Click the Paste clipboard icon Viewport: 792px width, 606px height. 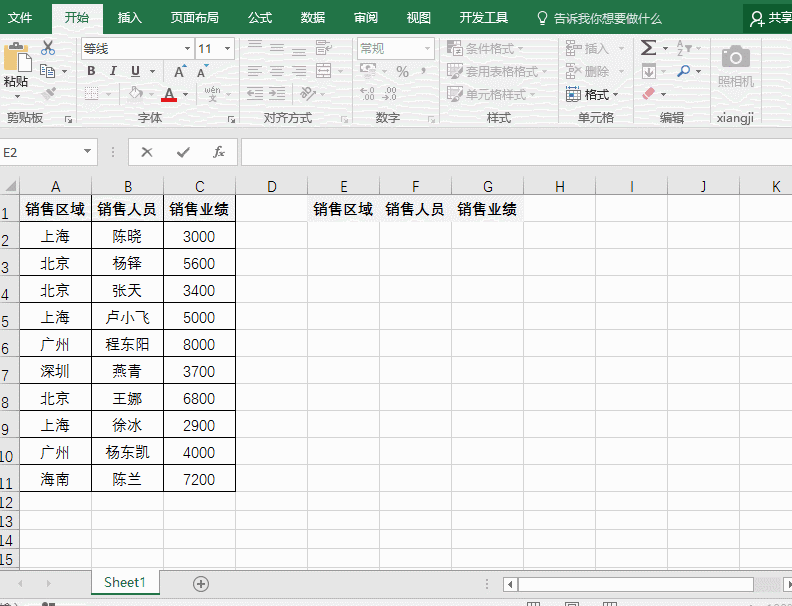click(x=17, y=58)
